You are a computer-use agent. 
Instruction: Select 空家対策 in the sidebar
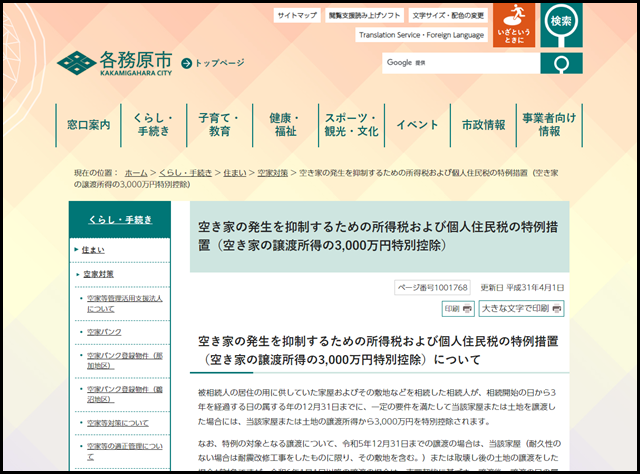98,274
